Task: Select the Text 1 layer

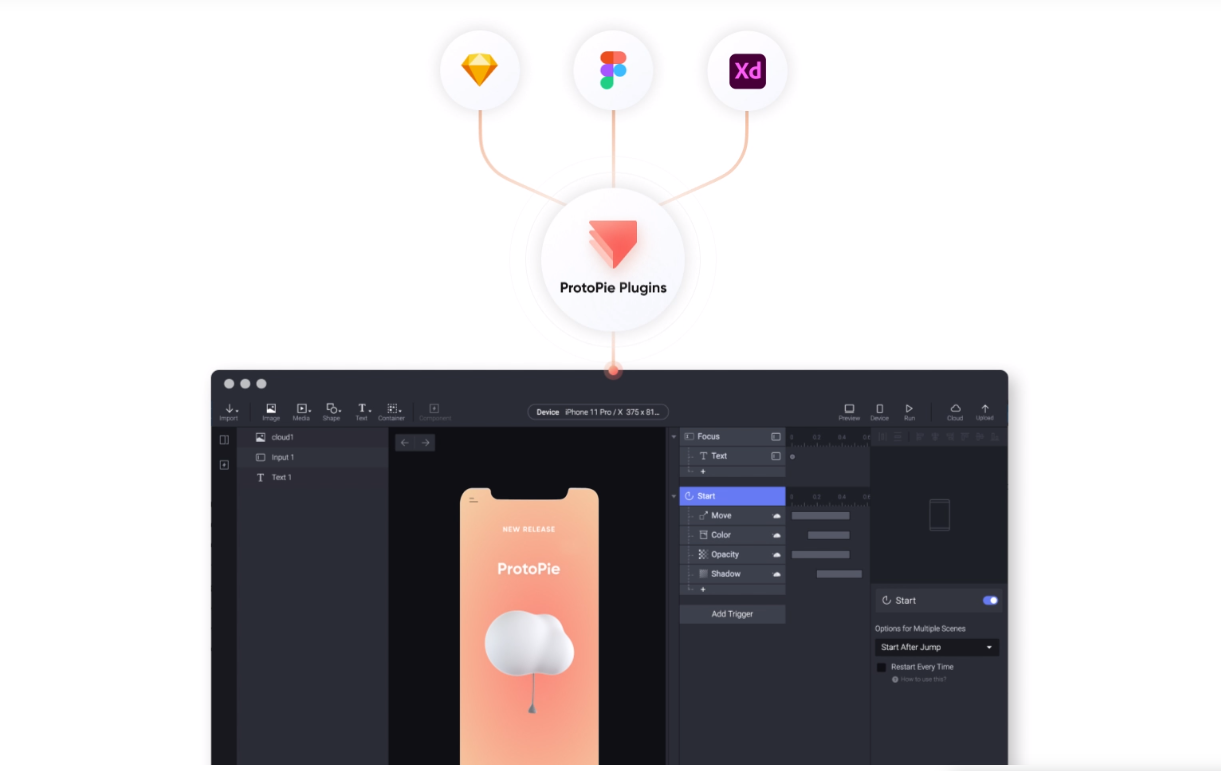Action: pyautogui.click(x=312, y=477)
